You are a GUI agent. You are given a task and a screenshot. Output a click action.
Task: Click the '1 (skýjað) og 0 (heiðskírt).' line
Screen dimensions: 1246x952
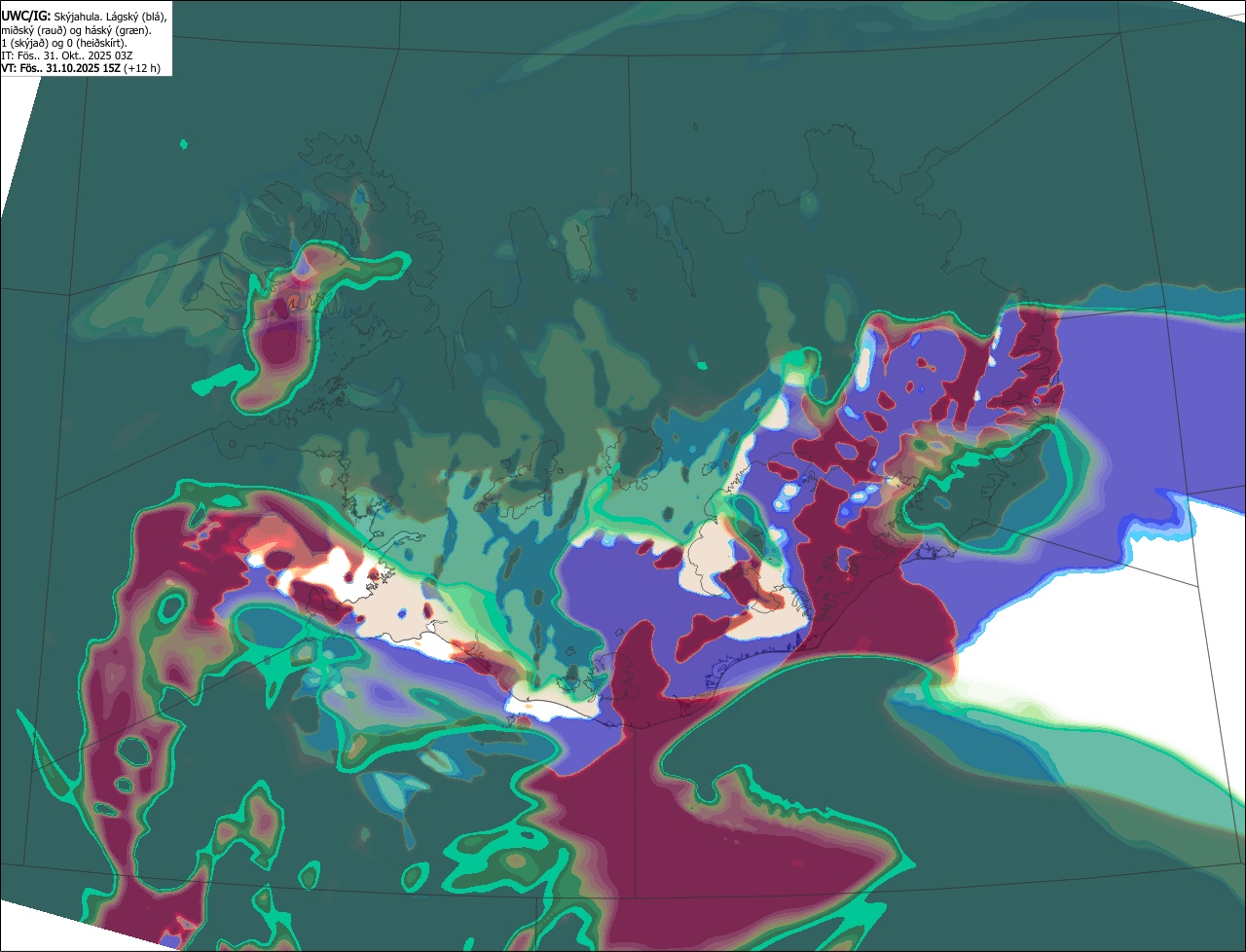pyautogui.click(x=64, y=43)
